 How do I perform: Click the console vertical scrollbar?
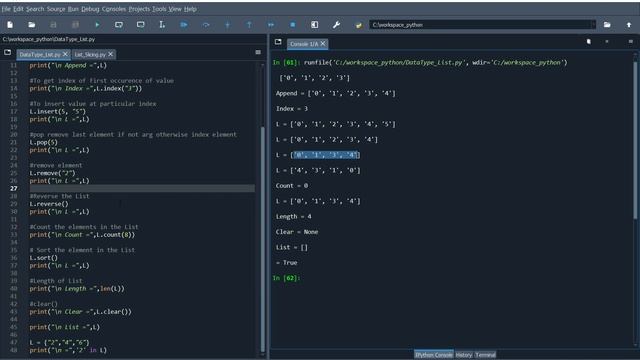(635, 139)
